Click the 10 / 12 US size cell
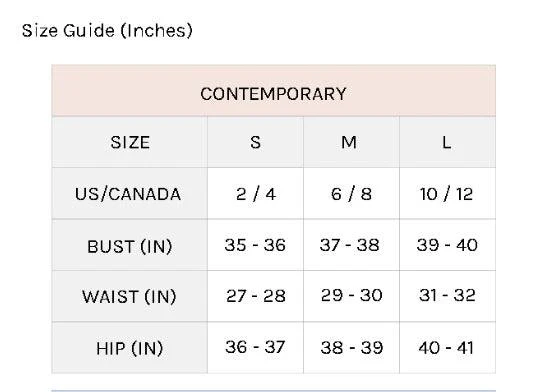 [447, 193]
